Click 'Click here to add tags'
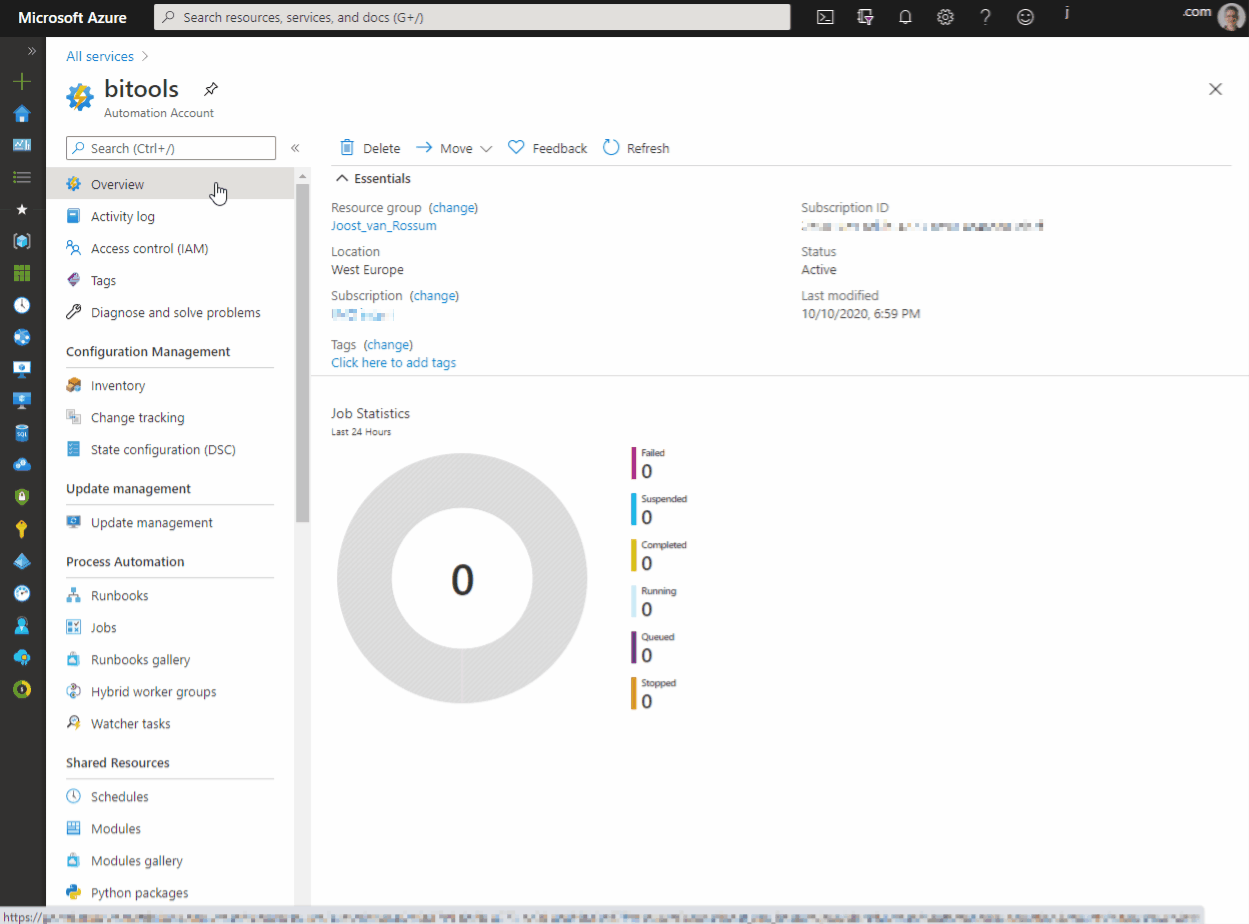This screenshot has width=1249, height=924. coord(393,362)
